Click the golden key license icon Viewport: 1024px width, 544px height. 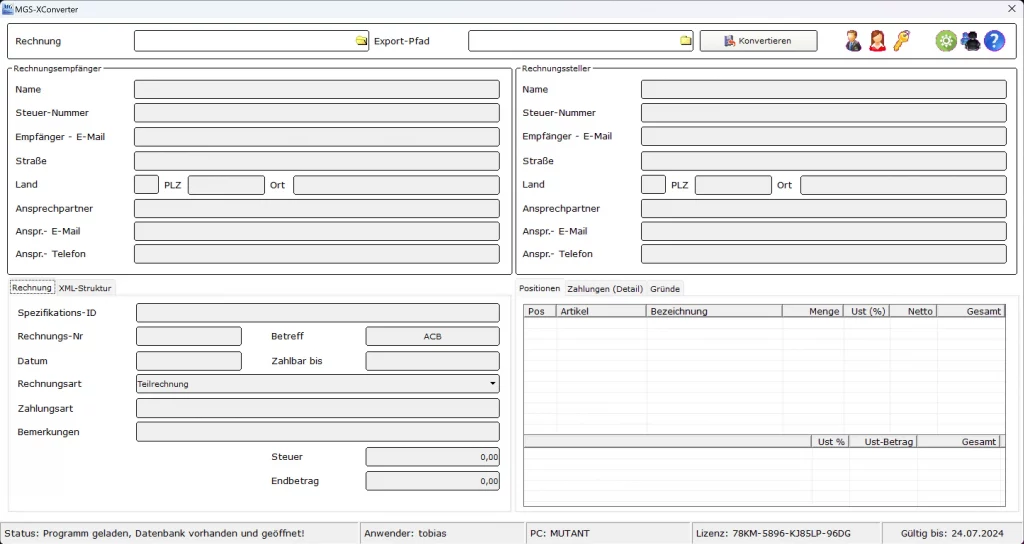point(901,41)
